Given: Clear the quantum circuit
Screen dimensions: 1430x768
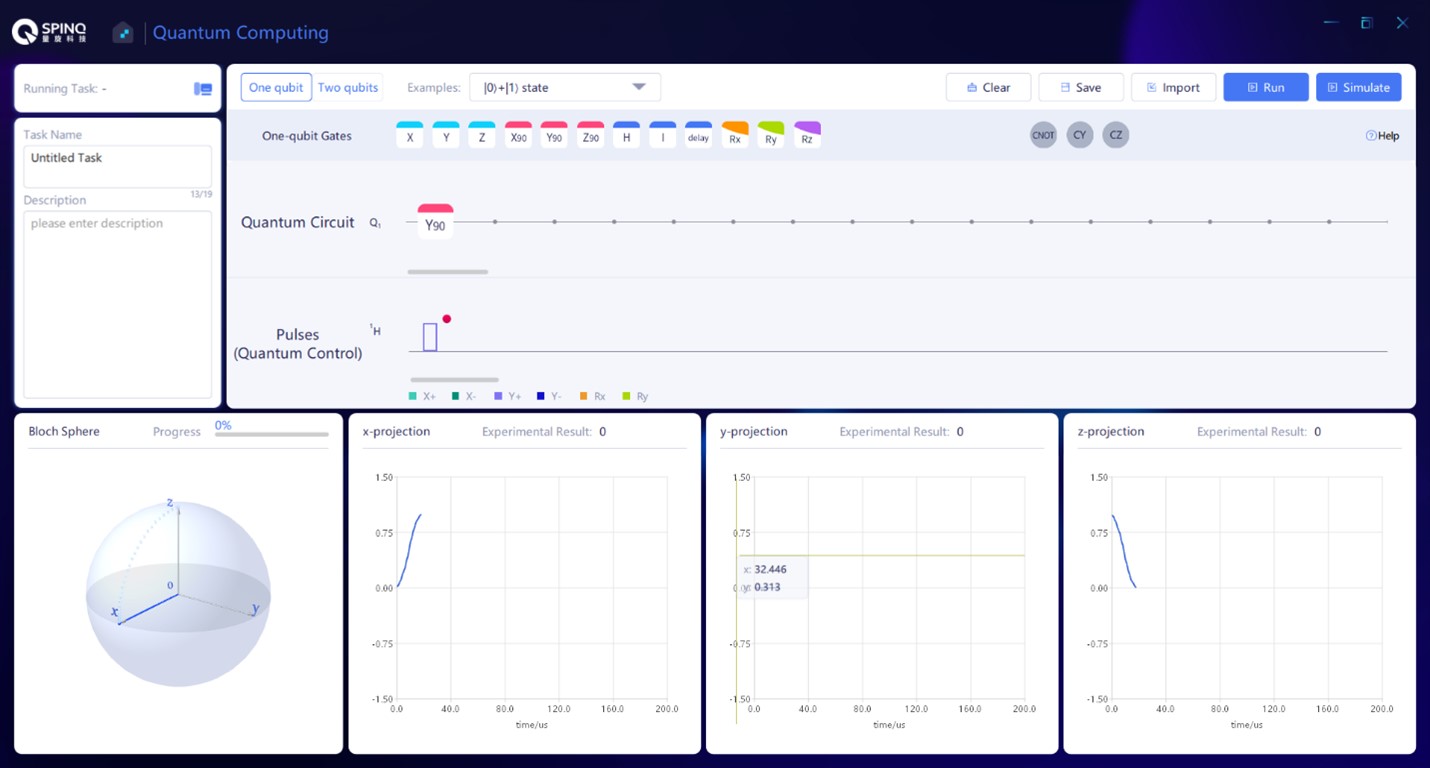Looking at the screenshot, I should tap(988, 88).
